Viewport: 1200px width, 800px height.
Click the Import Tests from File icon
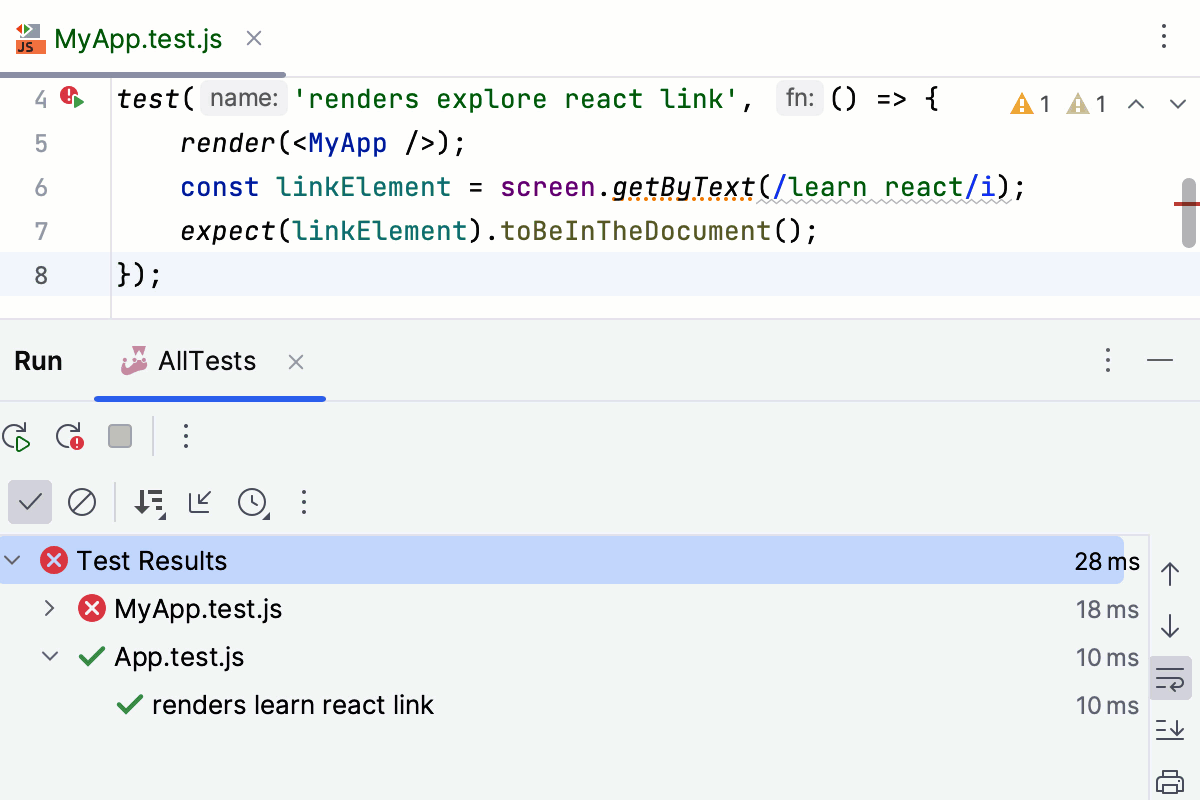coord(199,503)
